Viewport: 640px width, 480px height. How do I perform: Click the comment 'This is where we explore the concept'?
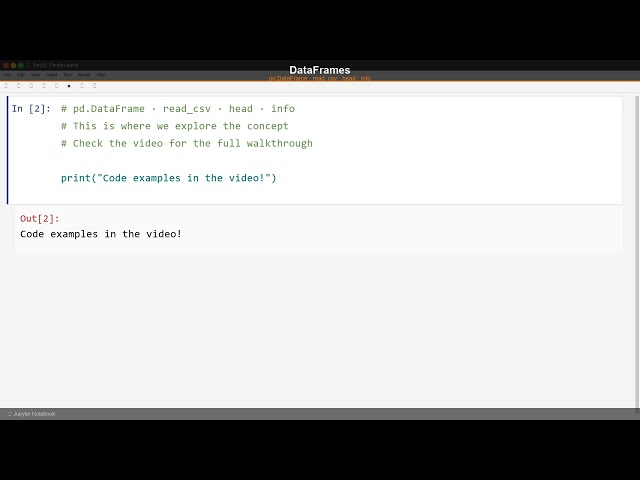180,126
